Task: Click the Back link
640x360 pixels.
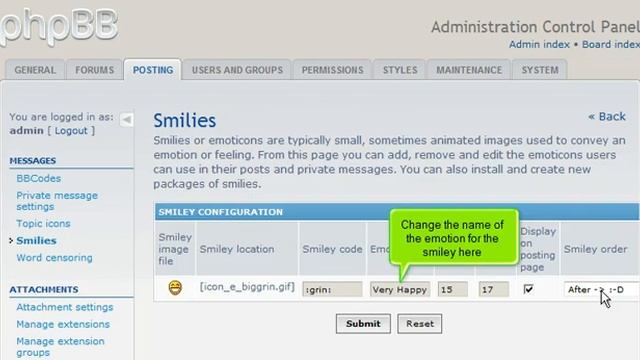Action: click(607, 117)
